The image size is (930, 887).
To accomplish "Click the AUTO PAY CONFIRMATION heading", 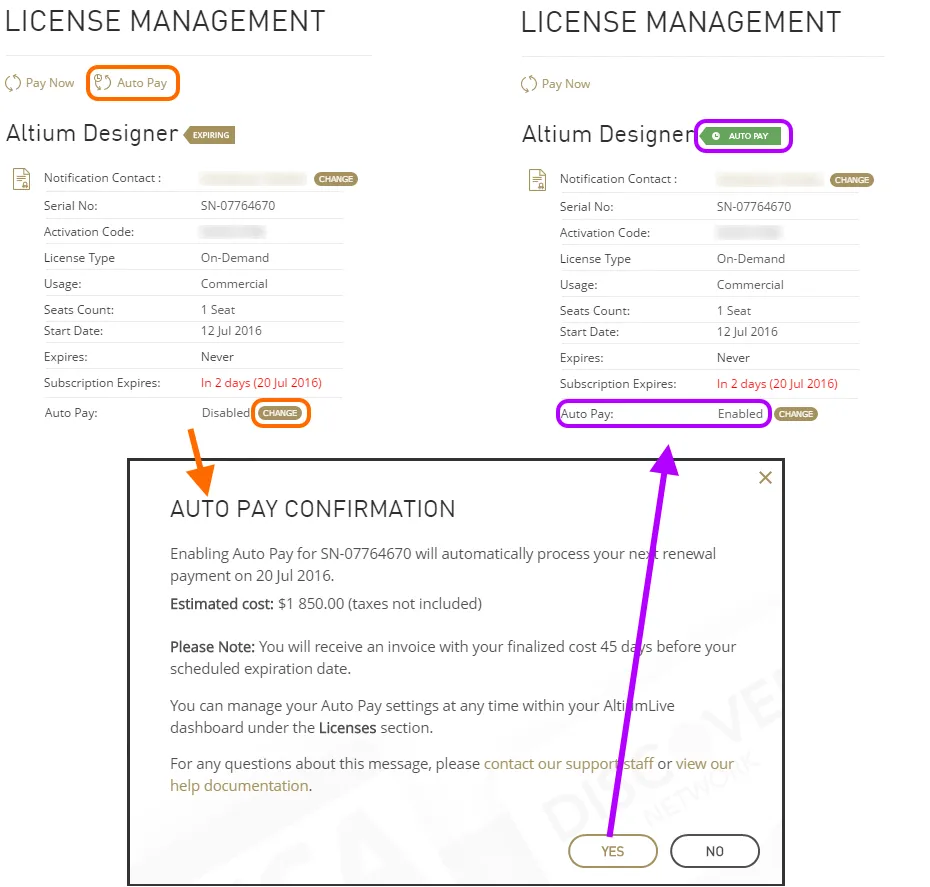I will click(x=313, y=509).
